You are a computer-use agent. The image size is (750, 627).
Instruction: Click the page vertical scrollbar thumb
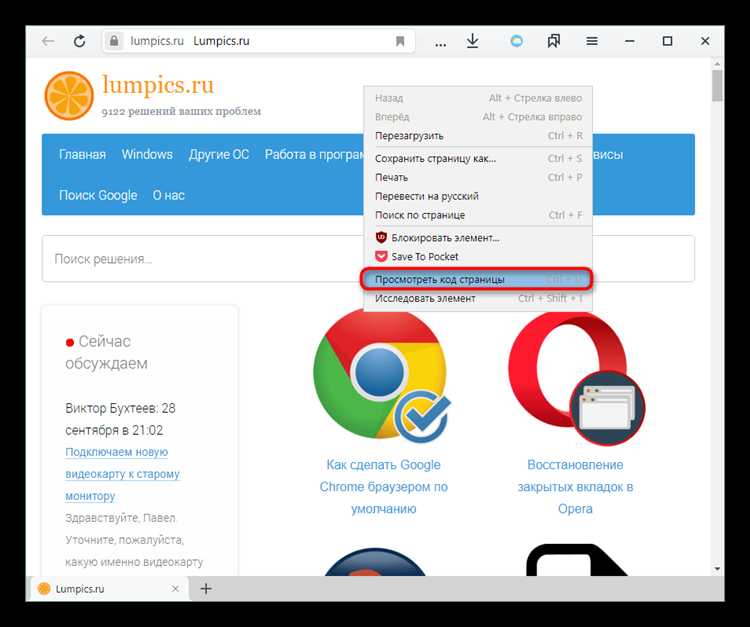coord(717,86)
